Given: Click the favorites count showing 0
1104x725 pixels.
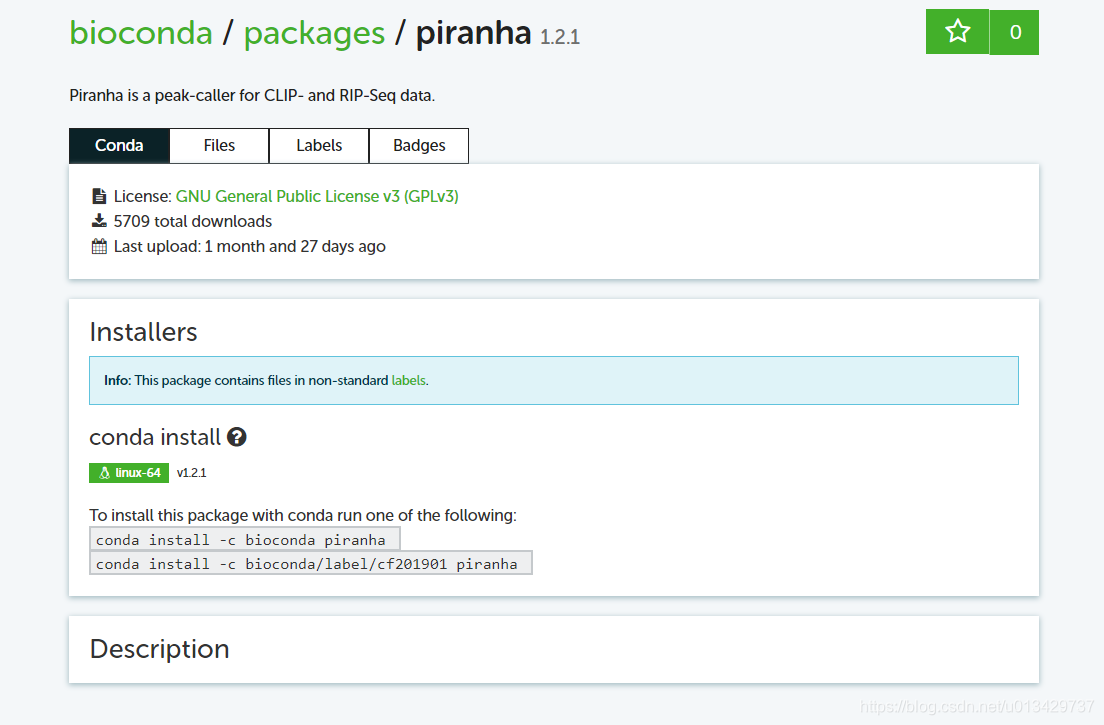Looking at the screenshot, I should point(1015,32).
